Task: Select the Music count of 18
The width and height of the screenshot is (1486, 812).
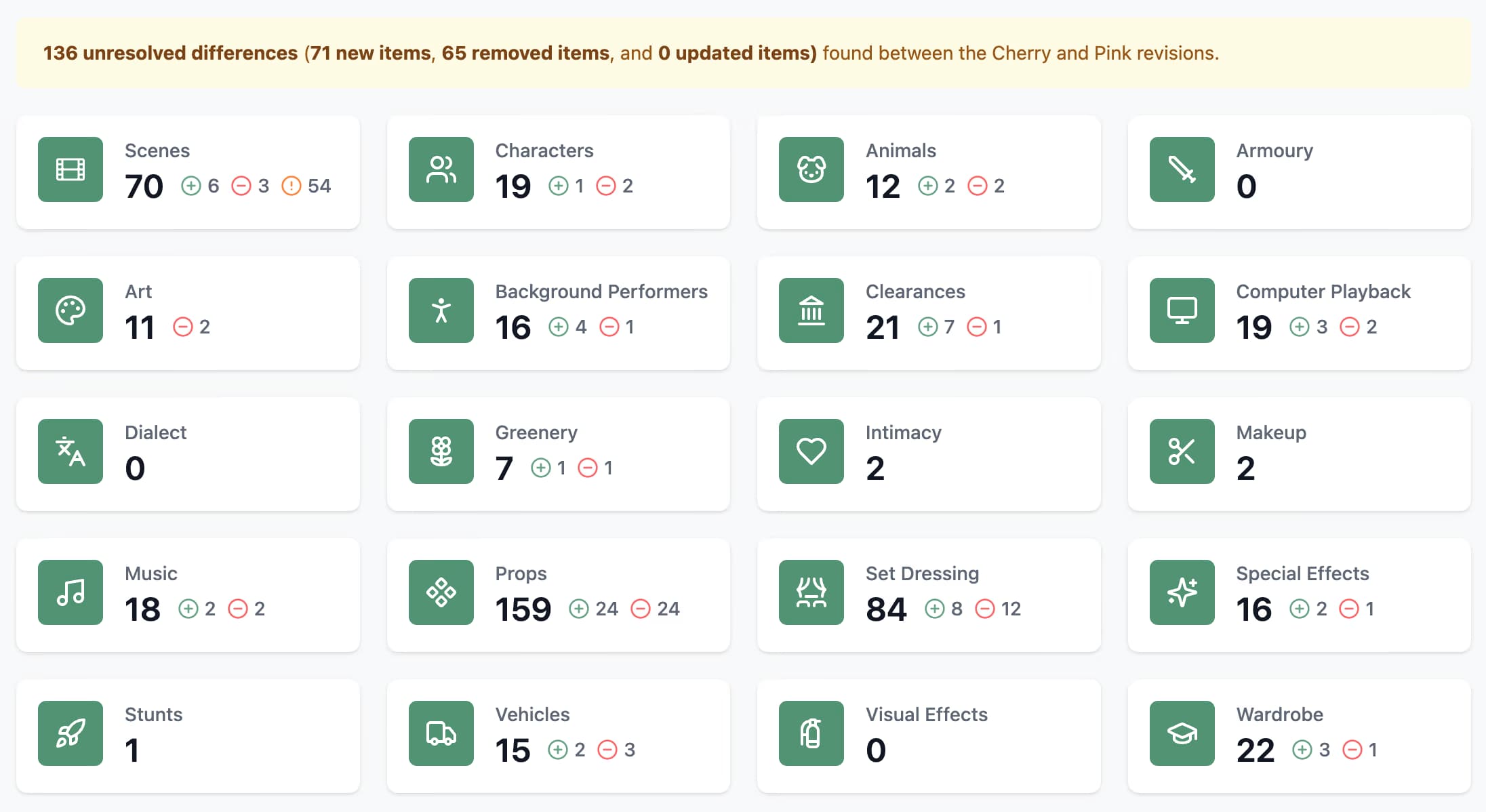Action: [x=142, y=609]
